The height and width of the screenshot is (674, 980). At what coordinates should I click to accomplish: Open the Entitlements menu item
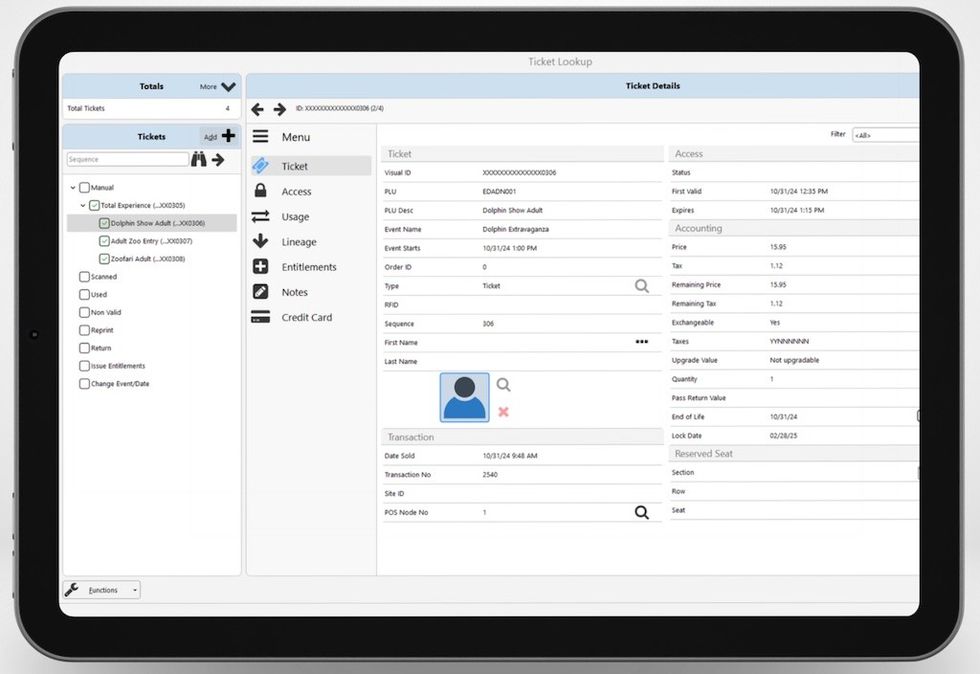pyautogui.click(x=308, y=267)
